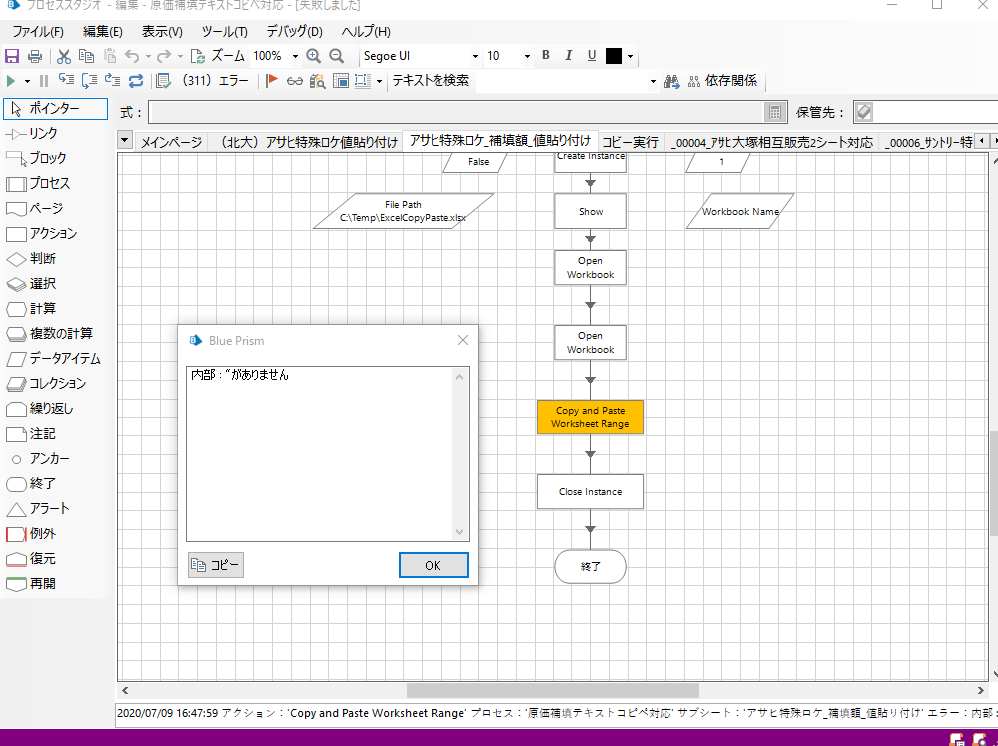Select the Show action stage
The image size is (998, 746).
coord(591,211)
